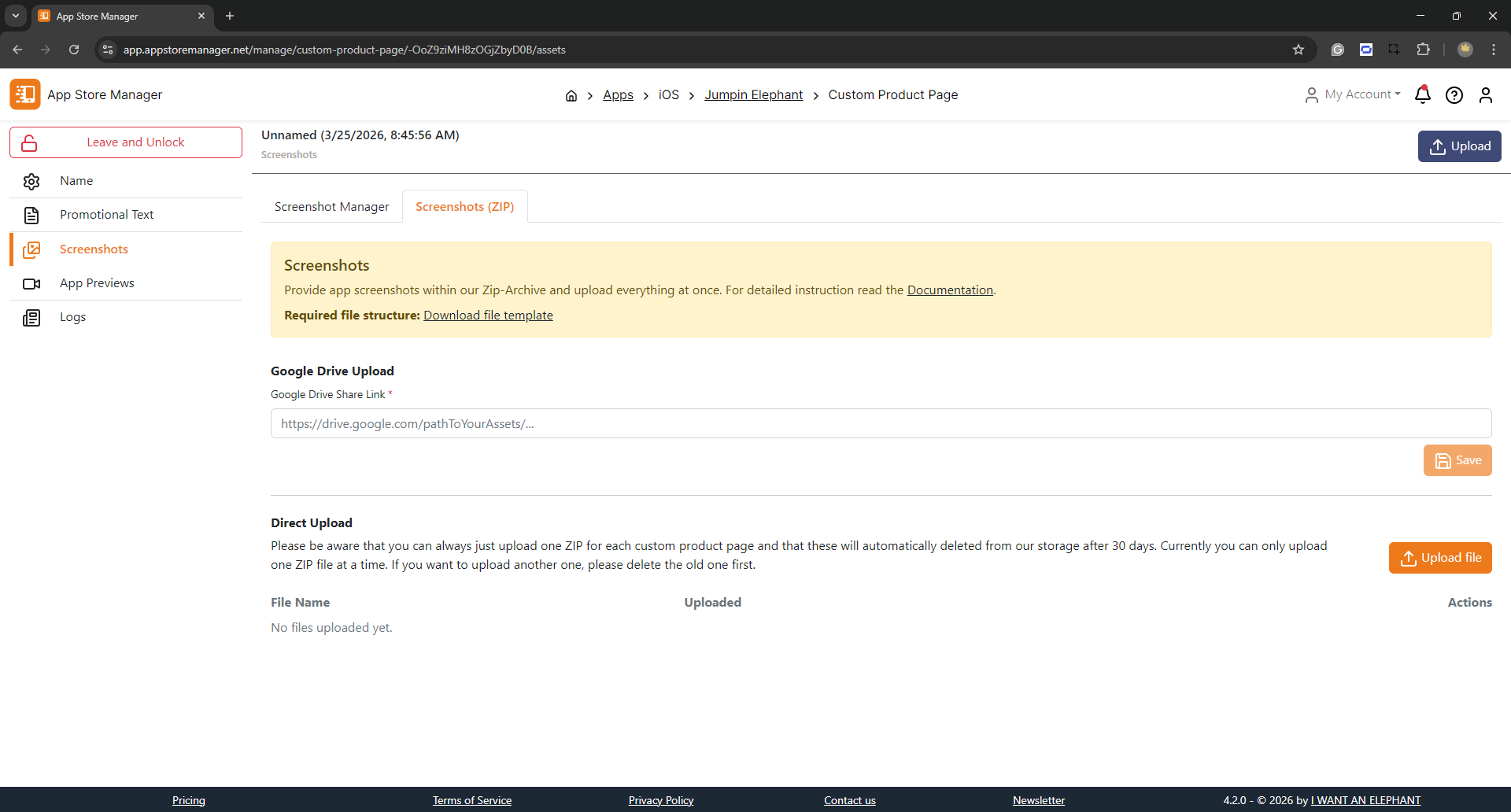Open browser extensions puzzle icon
The image size is (1511, 812).
coord(1423,50)
